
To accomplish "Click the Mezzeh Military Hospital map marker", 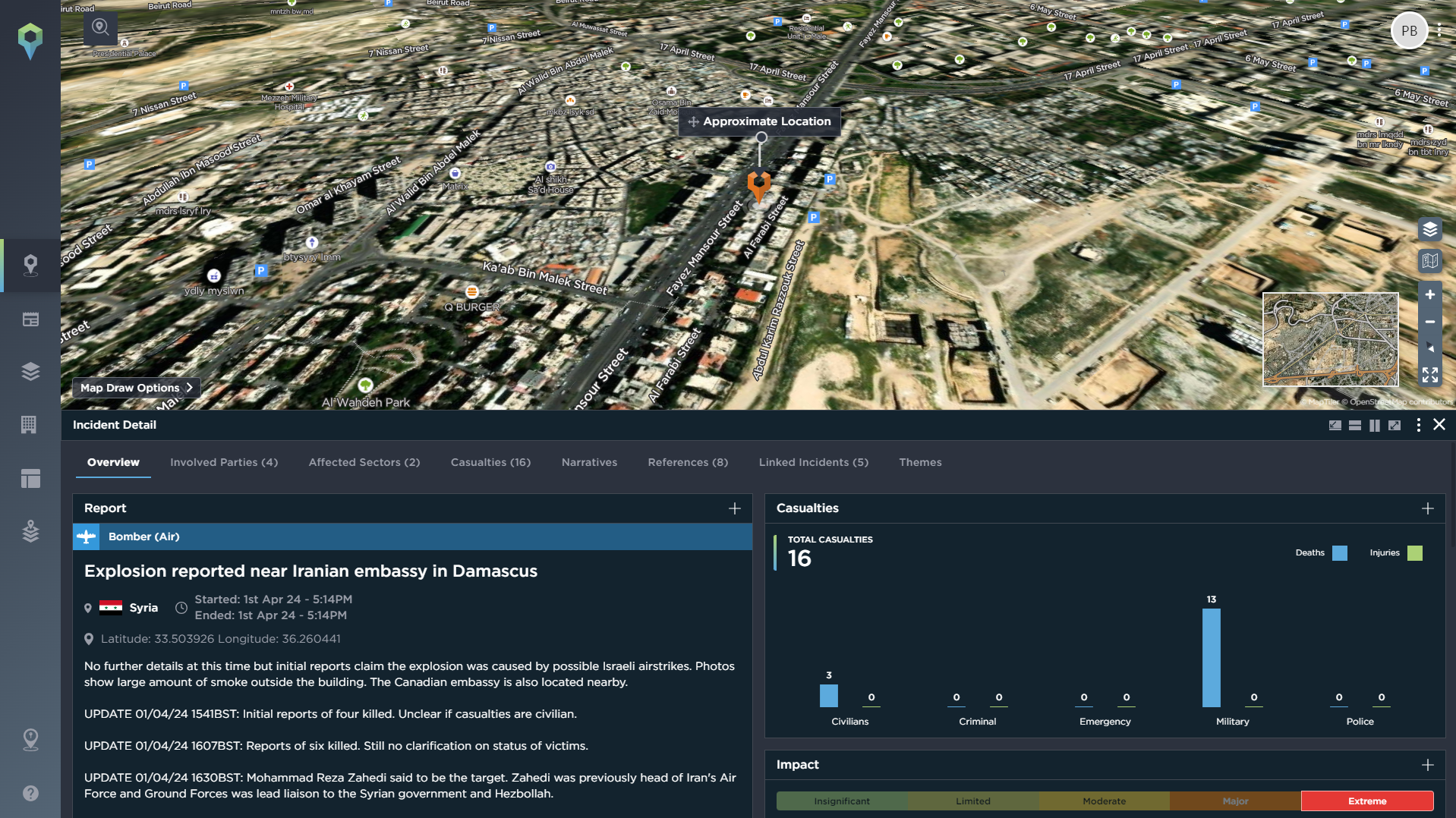I will tap(288, 87).
